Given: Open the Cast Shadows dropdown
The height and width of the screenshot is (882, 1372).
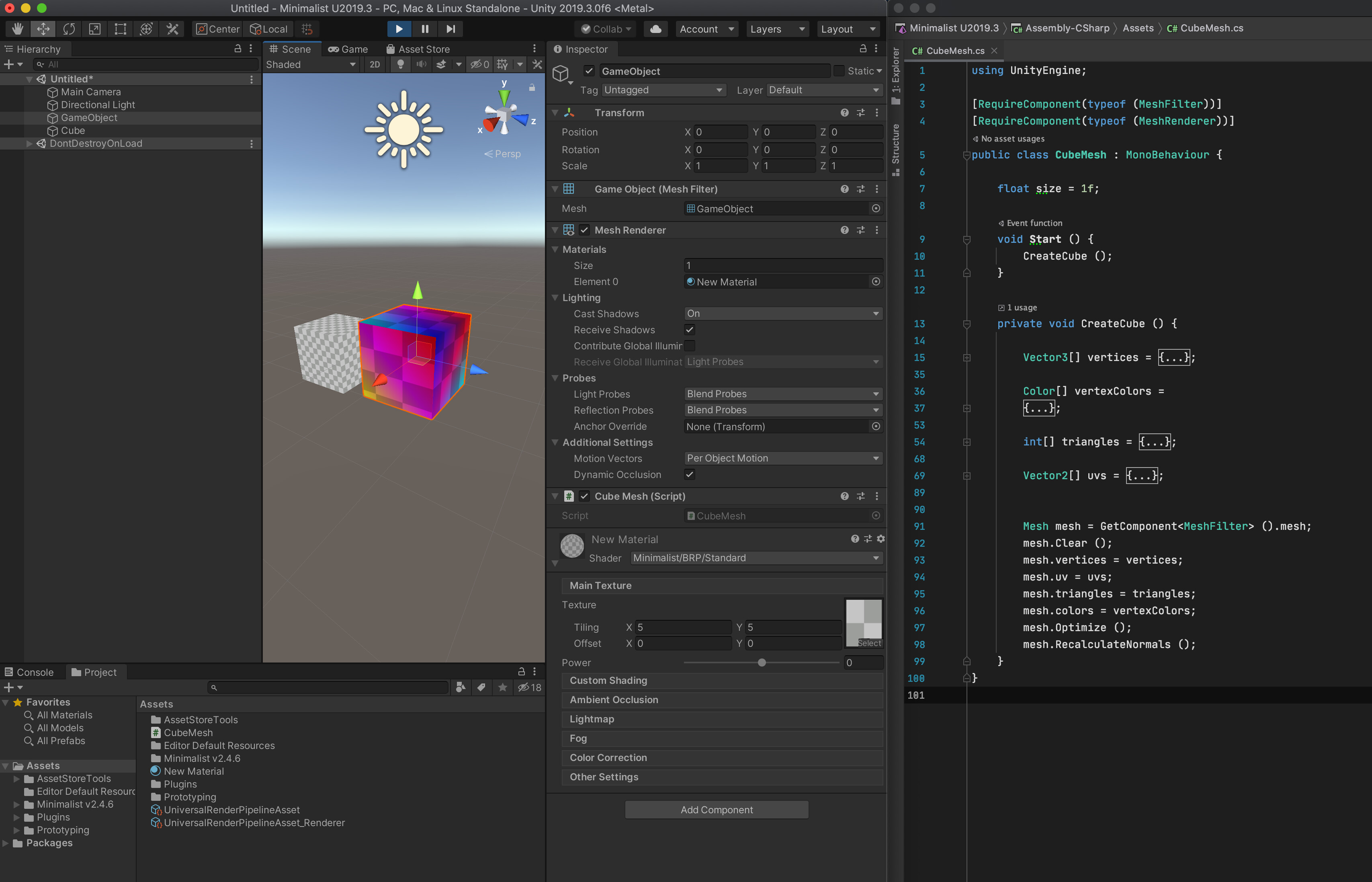Looking at the screenshot, I should [782, 313].
